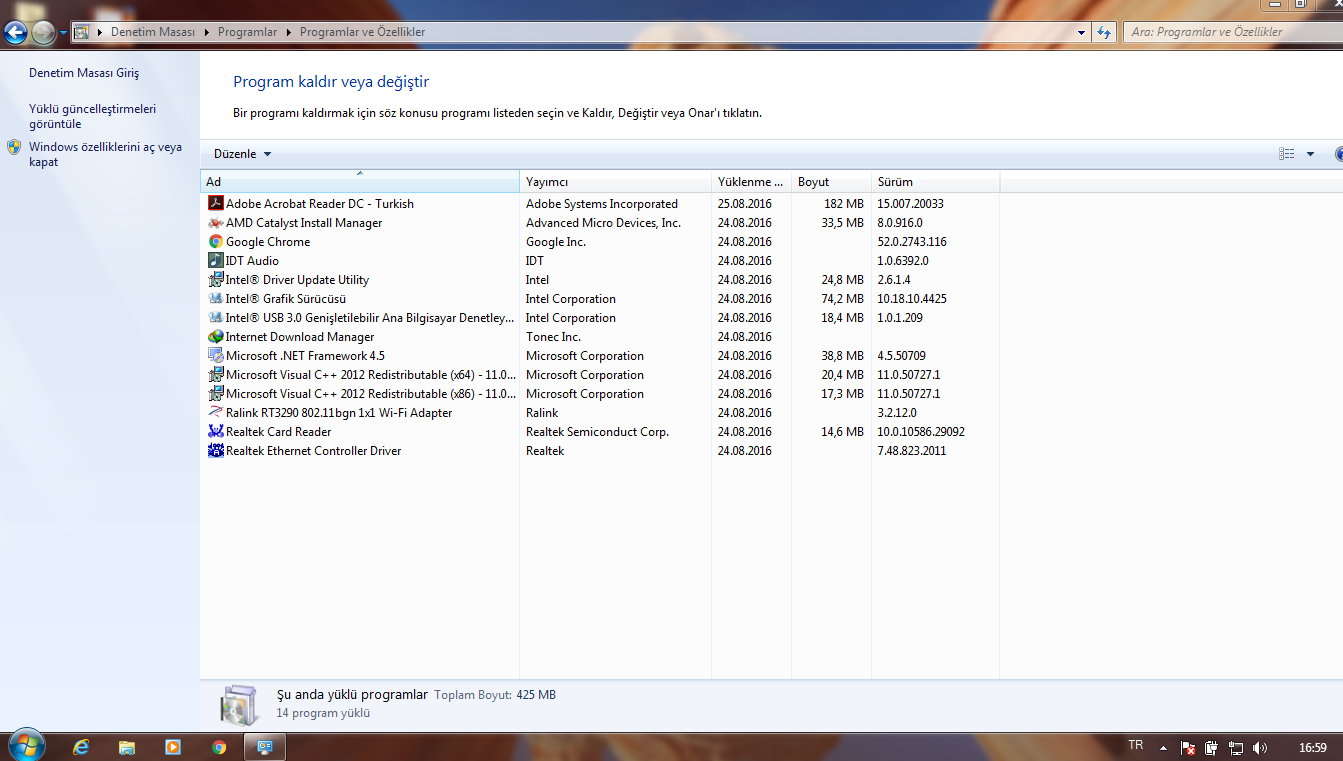Click the Realtek Card Reader icon
Viewport: 1343px width, 761px height.
coord(215,431)
